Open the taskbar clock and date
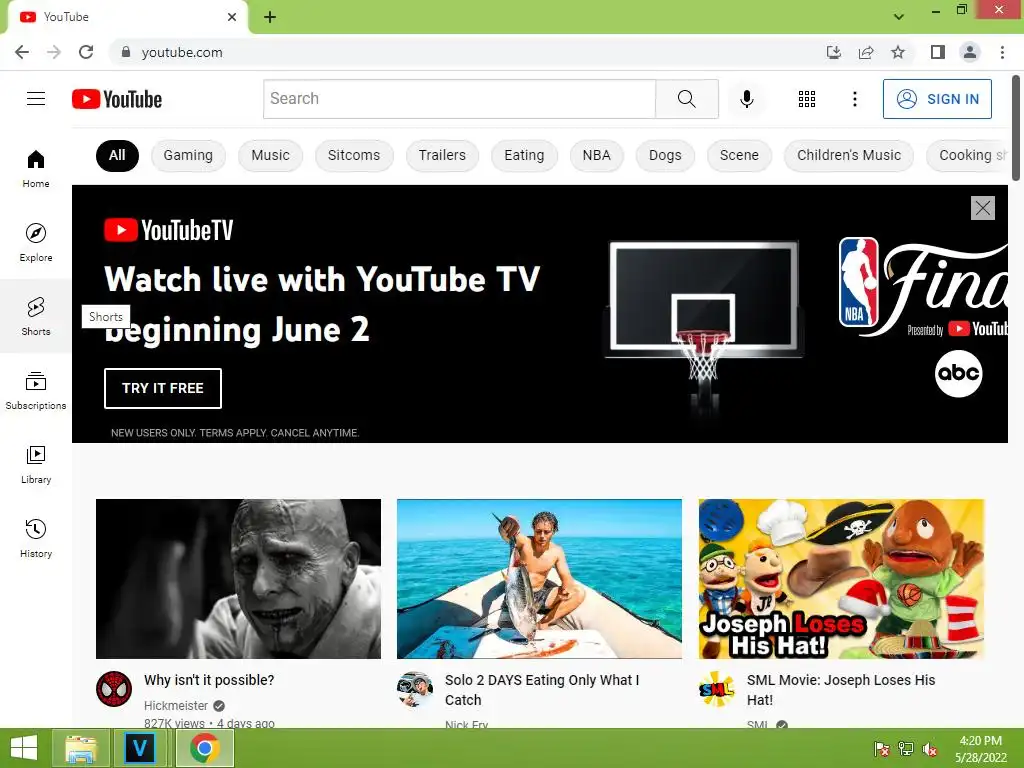This screenshot has height=768, width=1024. tap(981, 749)
